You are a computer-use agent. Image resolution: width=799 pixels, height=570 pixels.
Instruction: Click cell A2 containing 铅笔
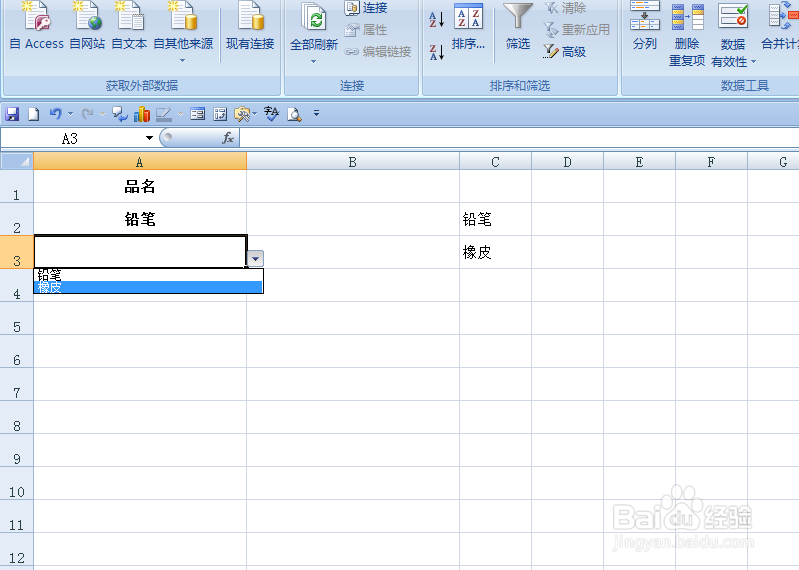pyautogui.click(x=140, y=220)
